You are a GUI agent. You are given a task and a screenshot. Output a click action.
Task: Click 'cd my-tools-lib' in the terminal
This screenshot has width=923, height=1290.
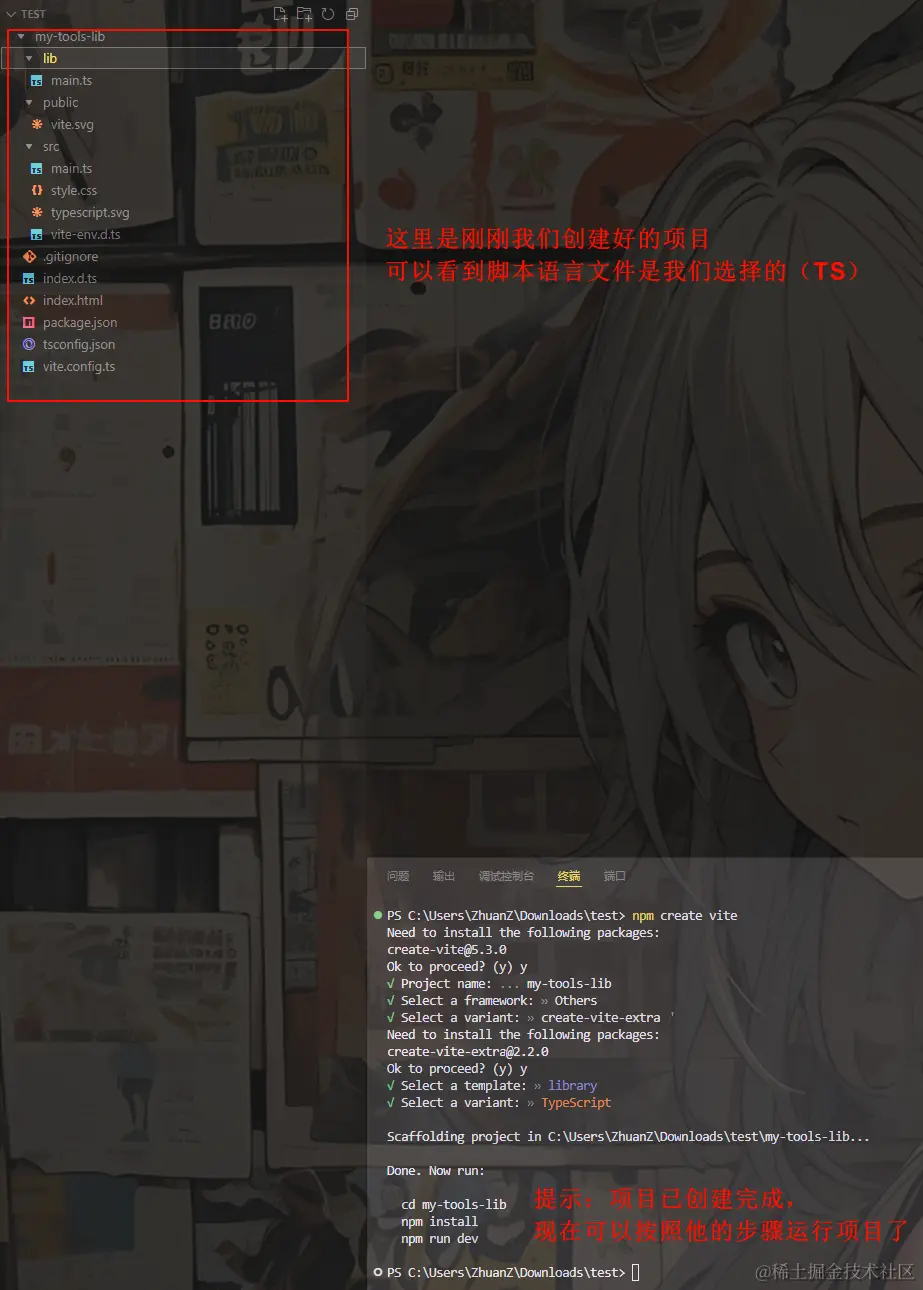click(x=454, y=1205)
